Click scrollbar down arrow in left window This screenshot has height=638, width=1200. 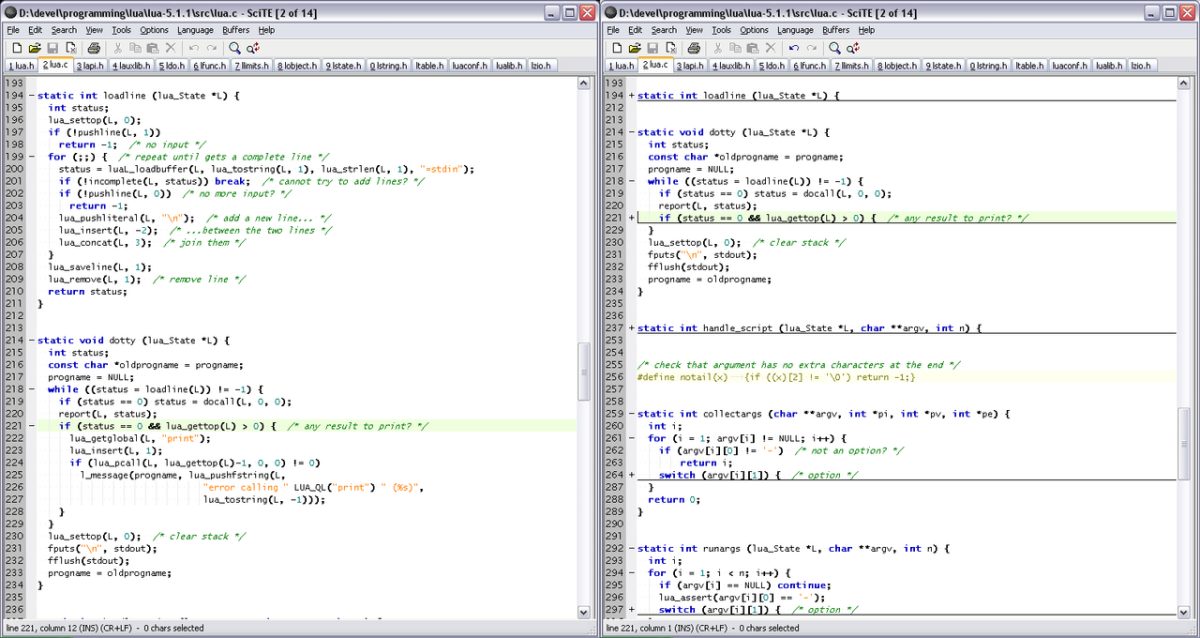585,612
